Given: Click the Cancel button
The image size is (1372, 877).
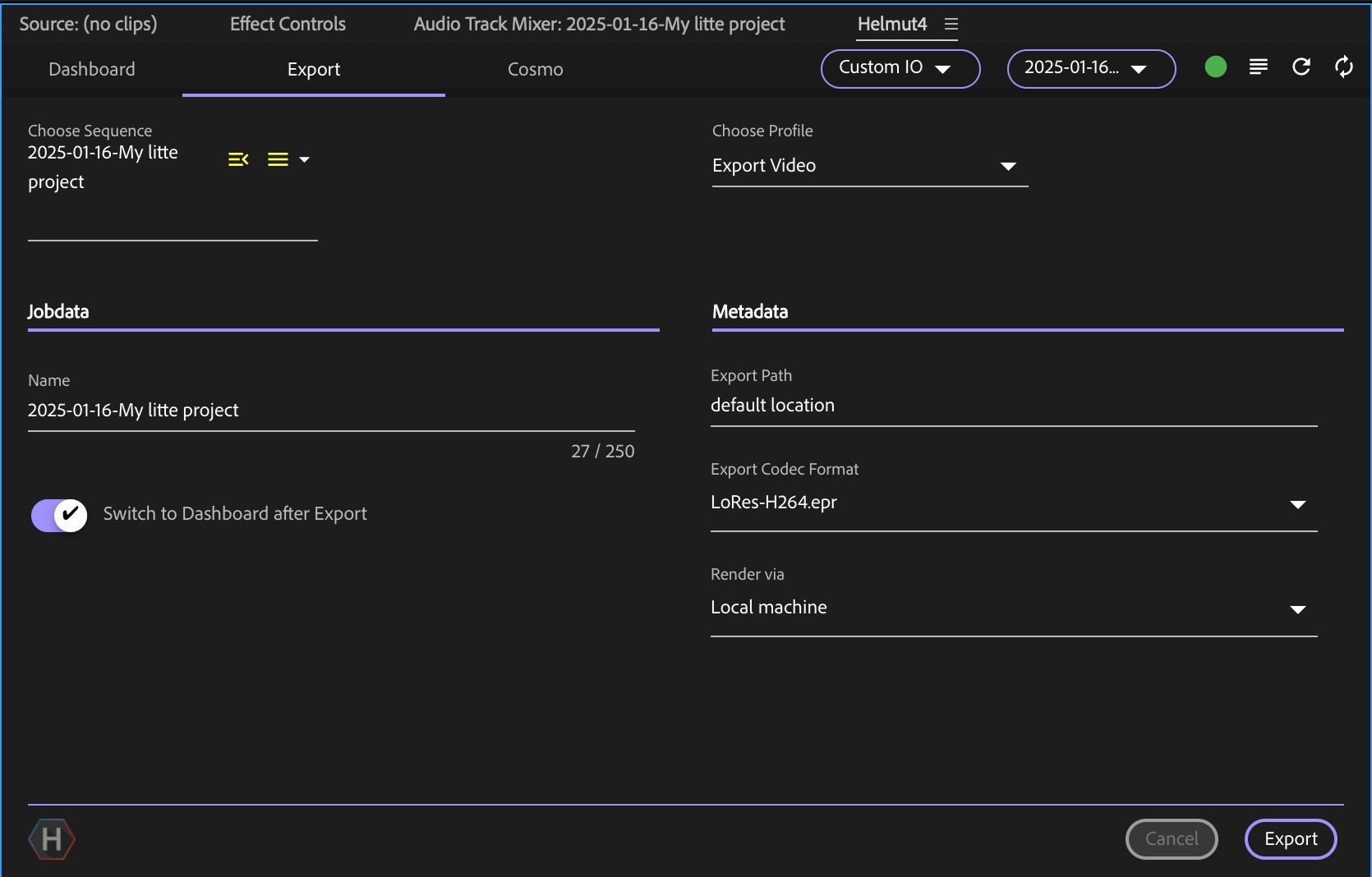Looking at the screenshot, I should (x=1171, y=839).
